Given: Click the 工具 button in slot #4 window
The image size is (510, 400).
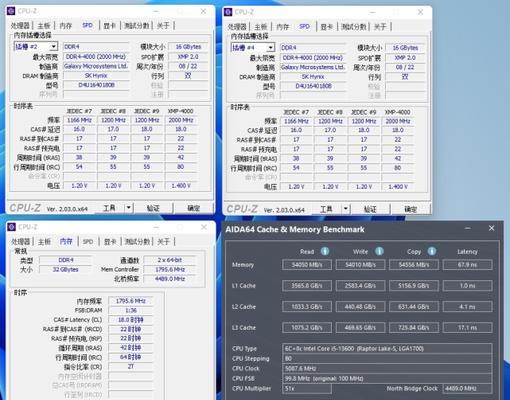Looking at the screenshot, I should (326, 209).
